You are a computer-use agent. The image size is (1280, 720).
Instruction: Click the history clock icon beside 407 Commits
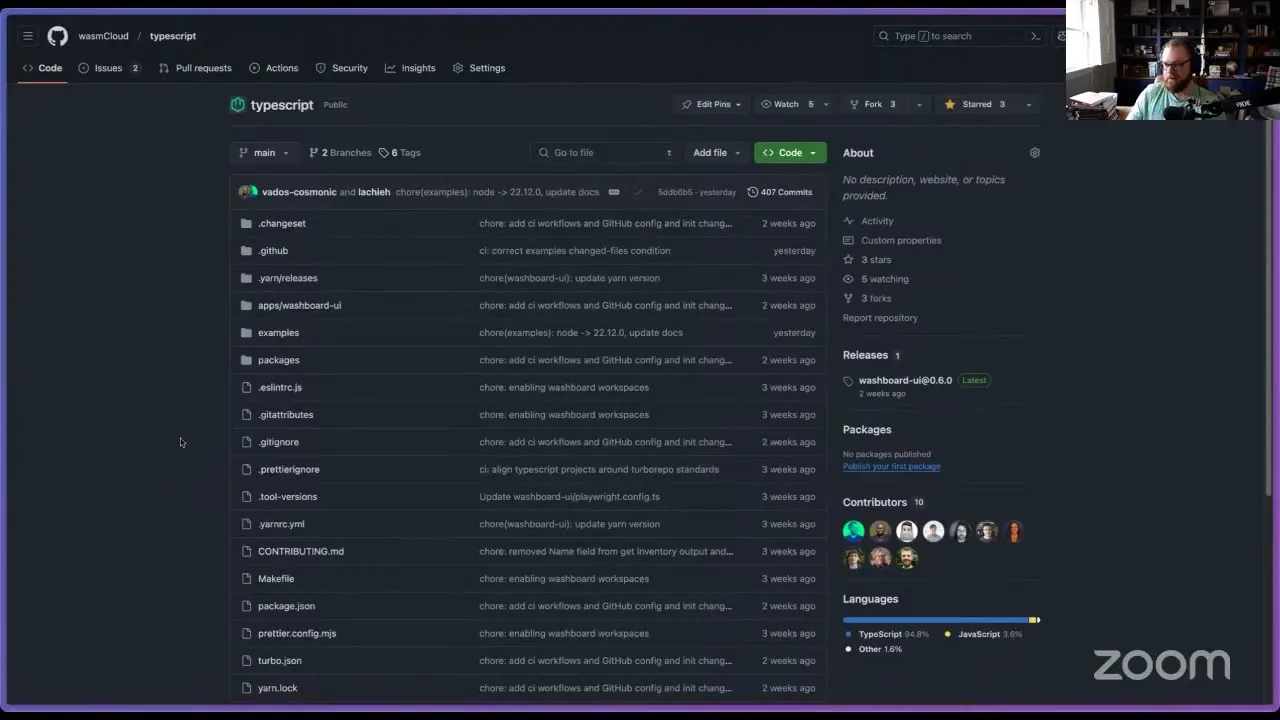(x=753, y=192)
